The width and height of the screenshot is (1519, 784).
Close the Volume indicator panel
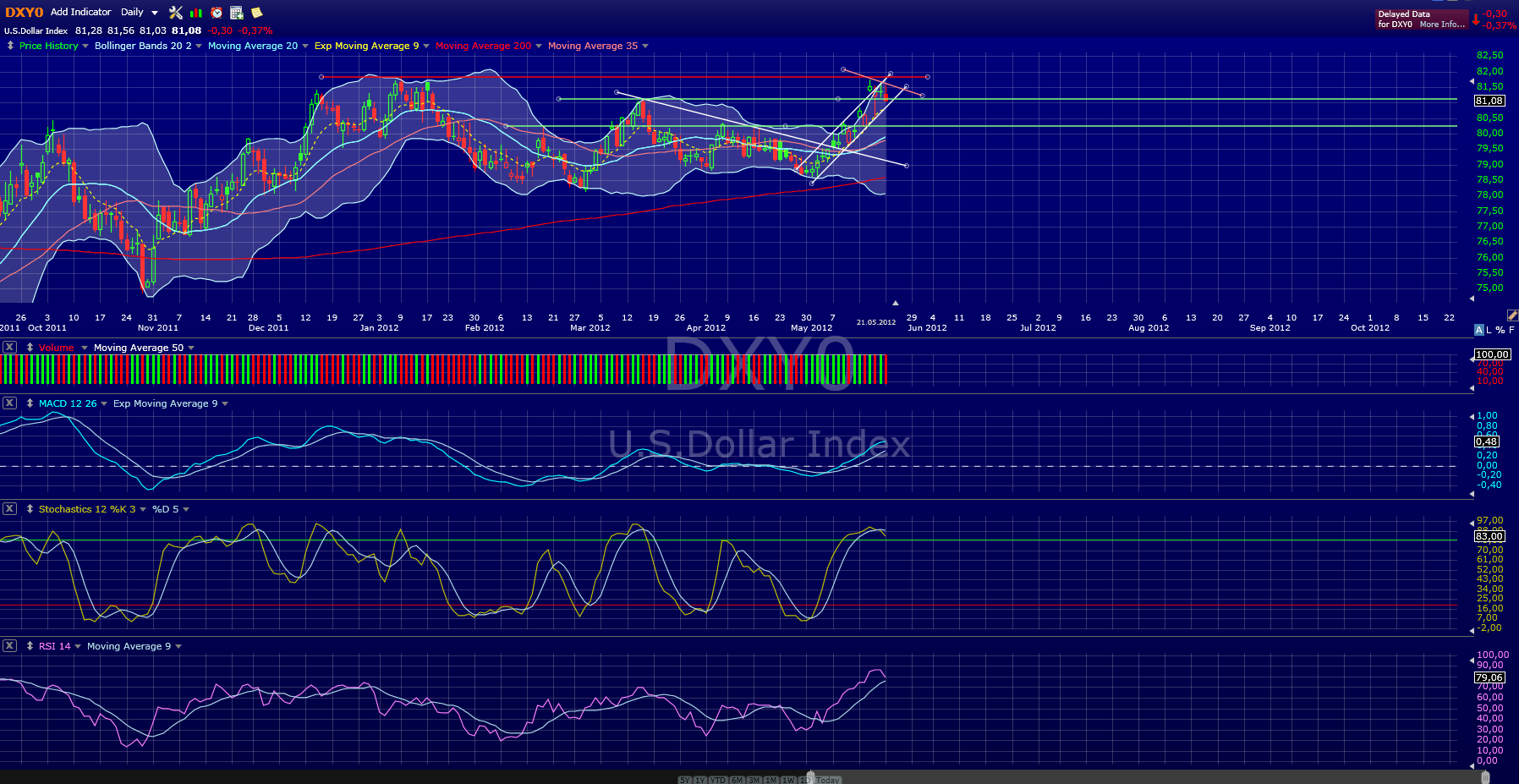pyautogui.click(x=9, y=347)
